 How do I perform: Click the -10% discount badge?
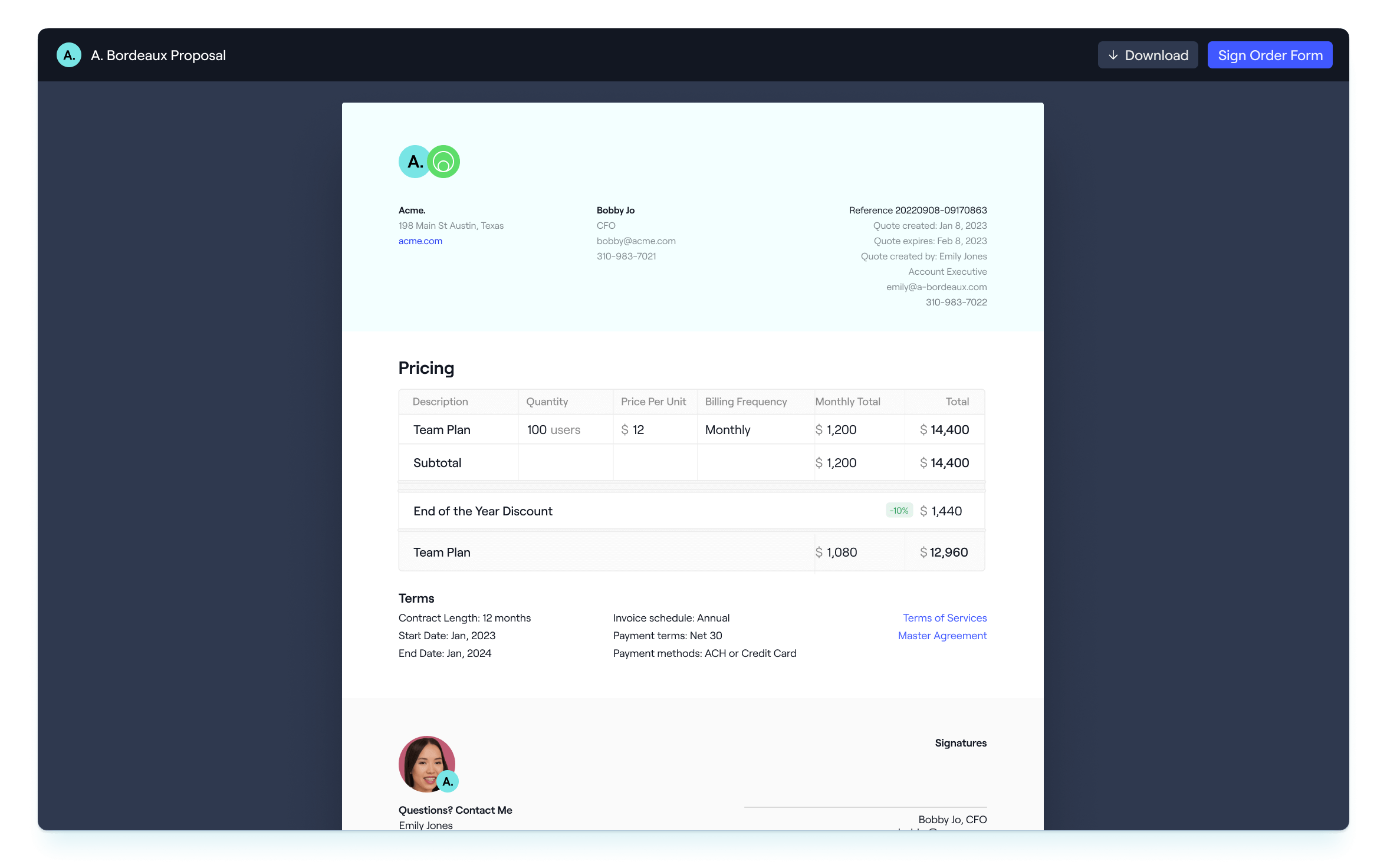pyautogui.click(x=899, y=511)
